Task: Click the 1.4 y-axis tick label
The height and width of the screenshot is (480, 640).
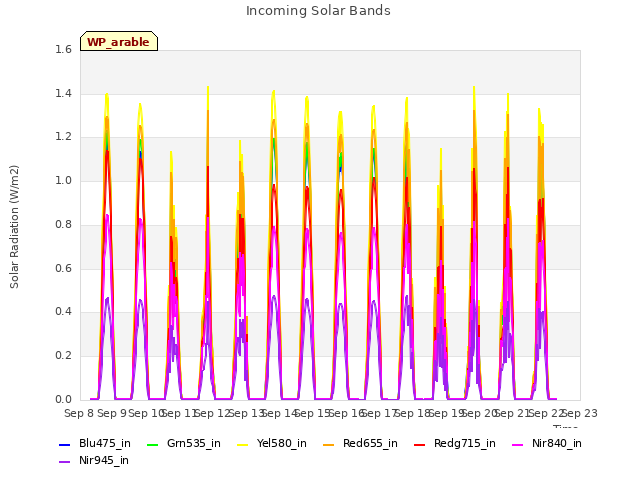Action: 63,93
